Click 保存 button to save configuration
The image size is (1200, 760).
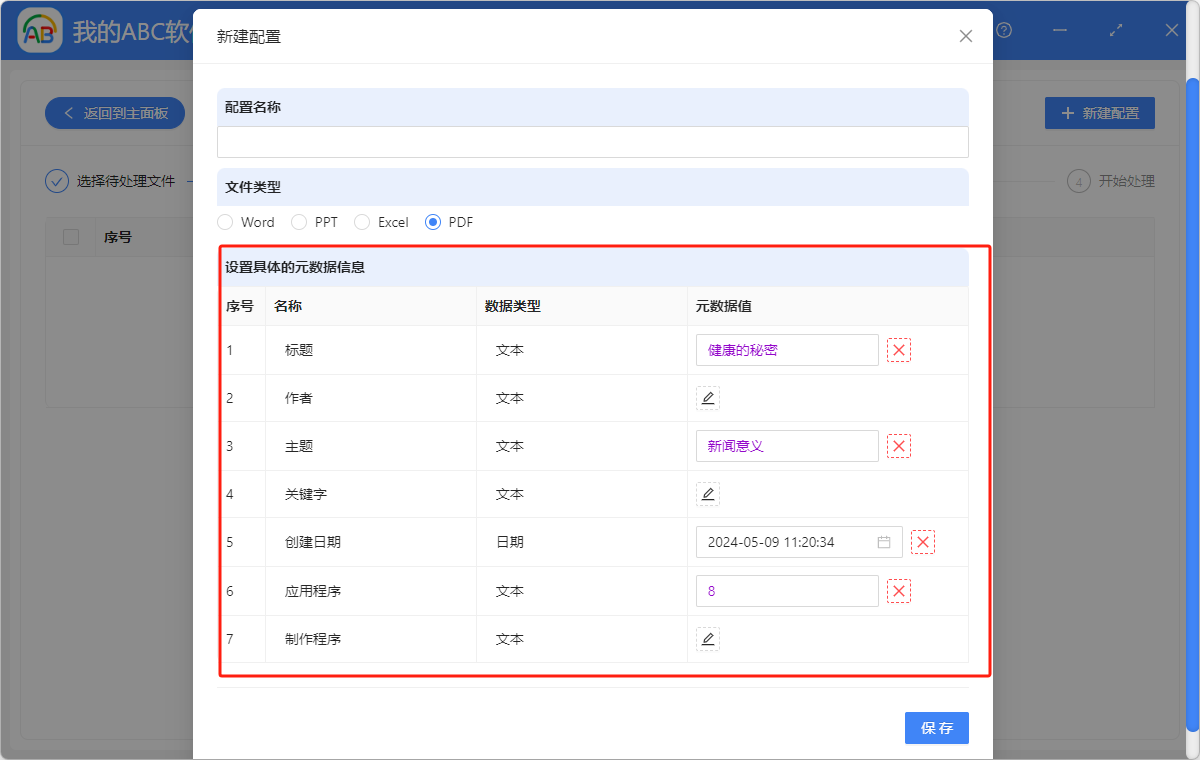click(x=936, y=728)
